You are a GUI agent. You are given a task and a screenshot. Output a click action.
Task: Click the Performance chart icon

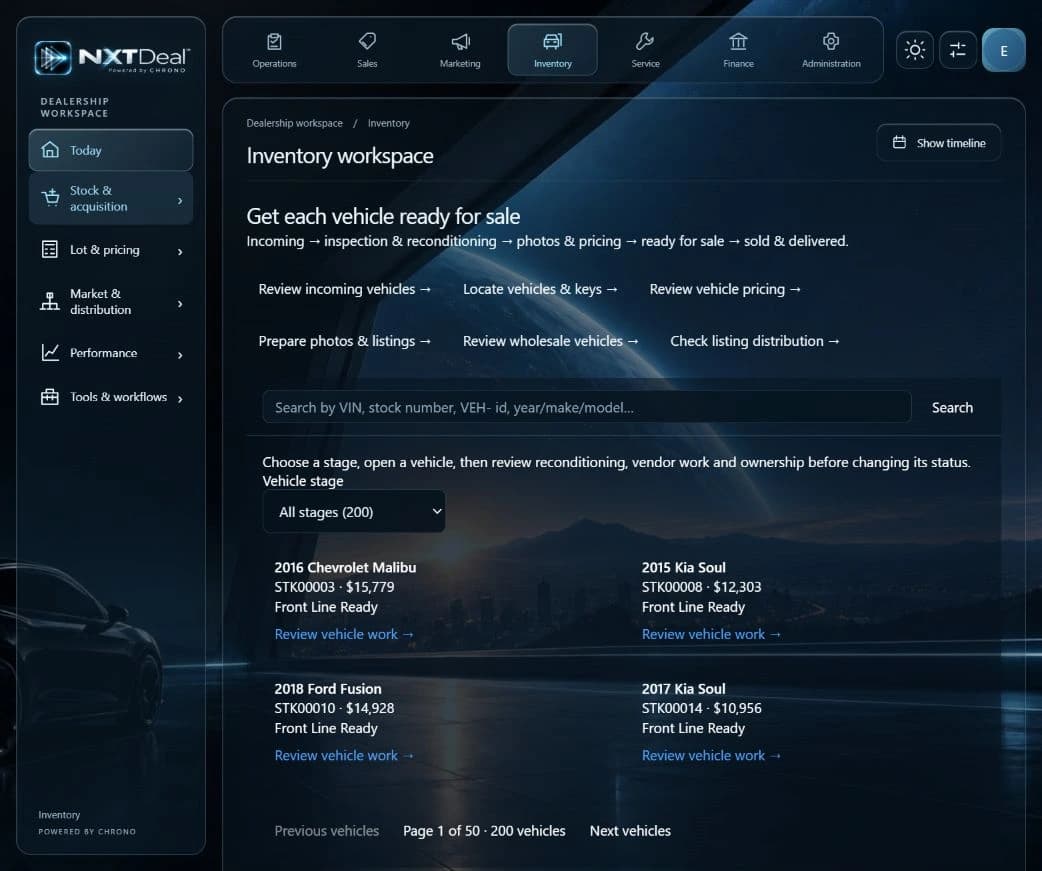click(50, 352)
